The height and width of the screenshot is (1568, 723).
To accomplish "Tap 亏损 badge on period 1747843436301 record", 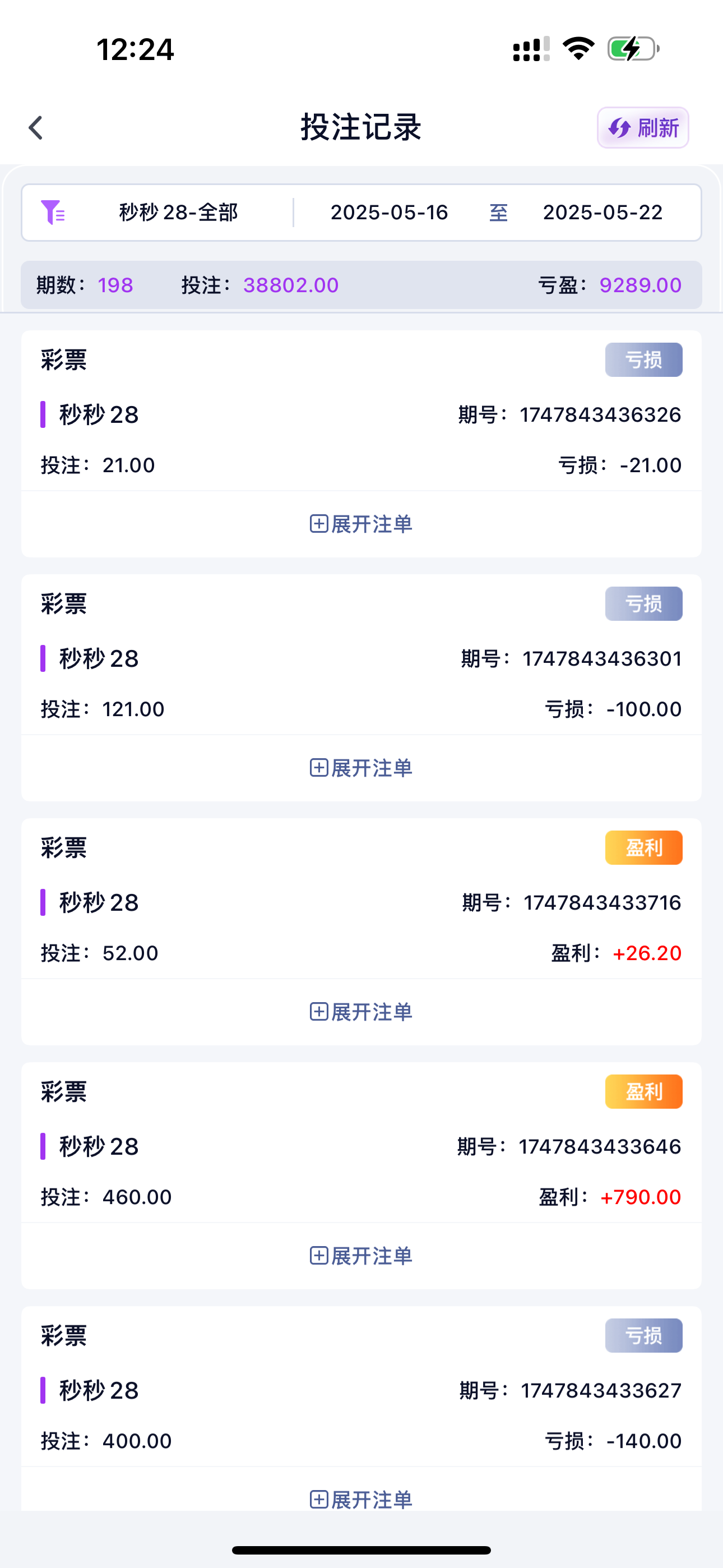I will pos(643,604).
